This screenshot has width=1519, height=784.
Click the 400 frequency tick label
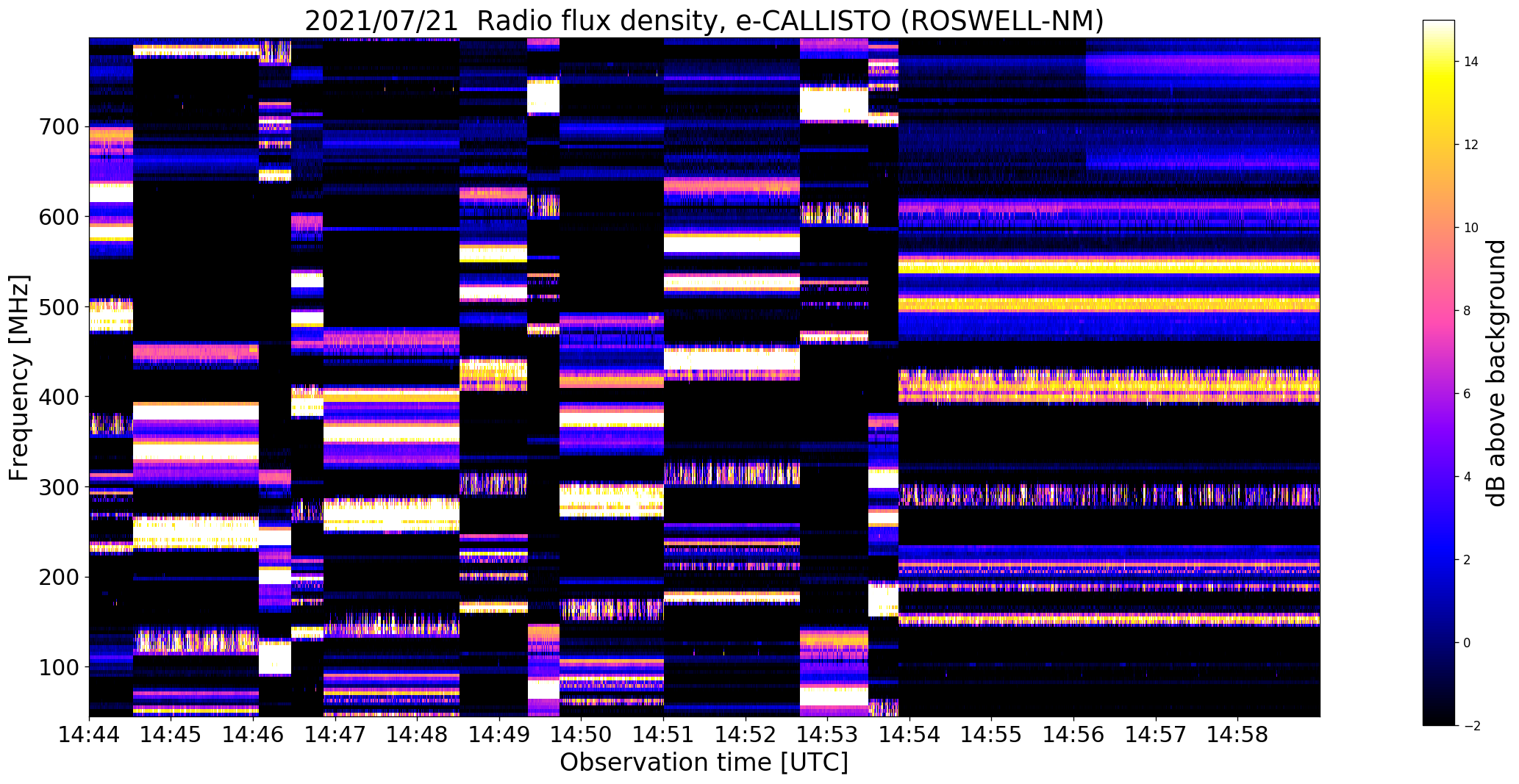click(x=58, y=397)
